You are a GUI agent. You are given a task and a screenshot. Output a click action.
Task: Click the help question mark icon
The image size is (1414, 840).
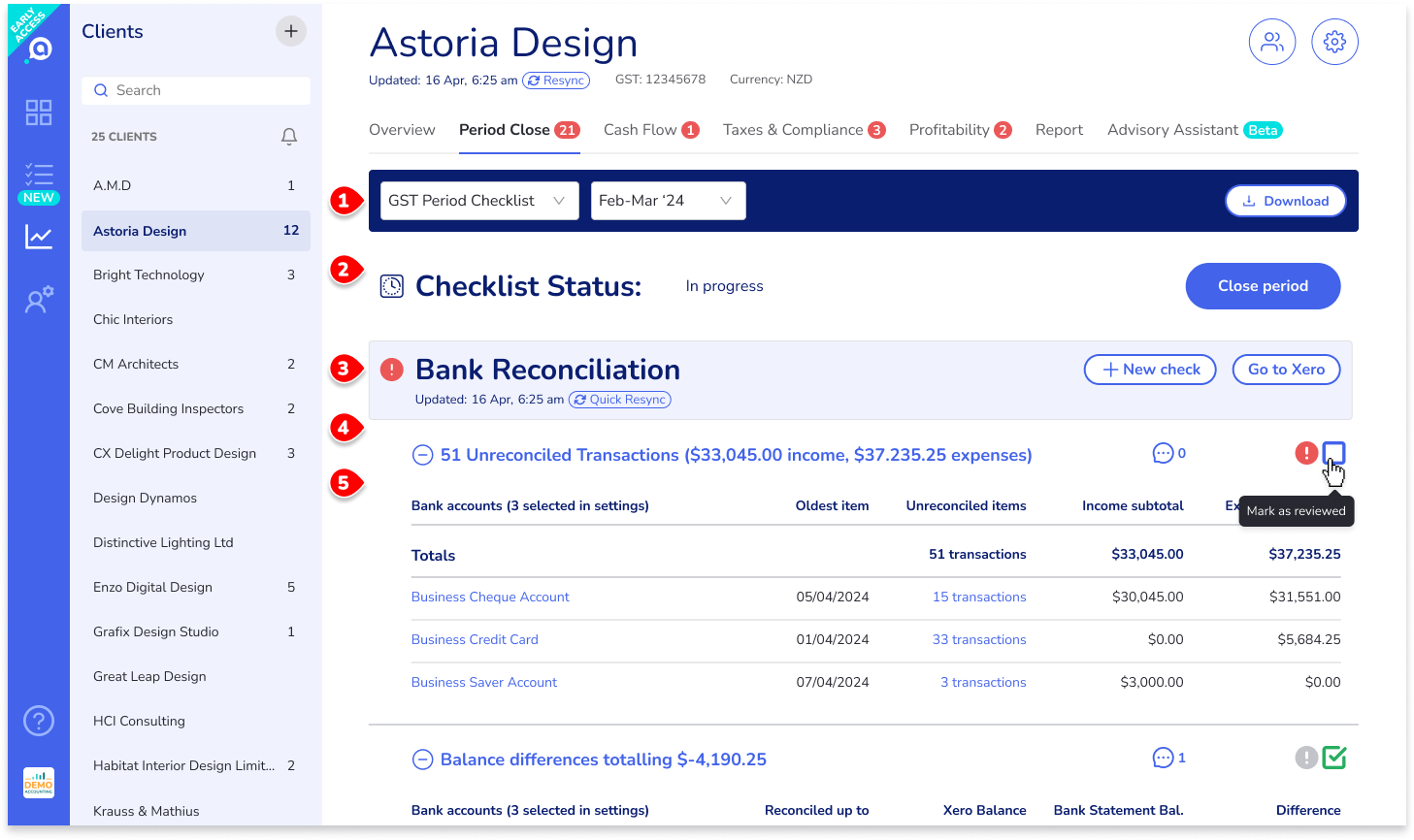pos(39,721)
